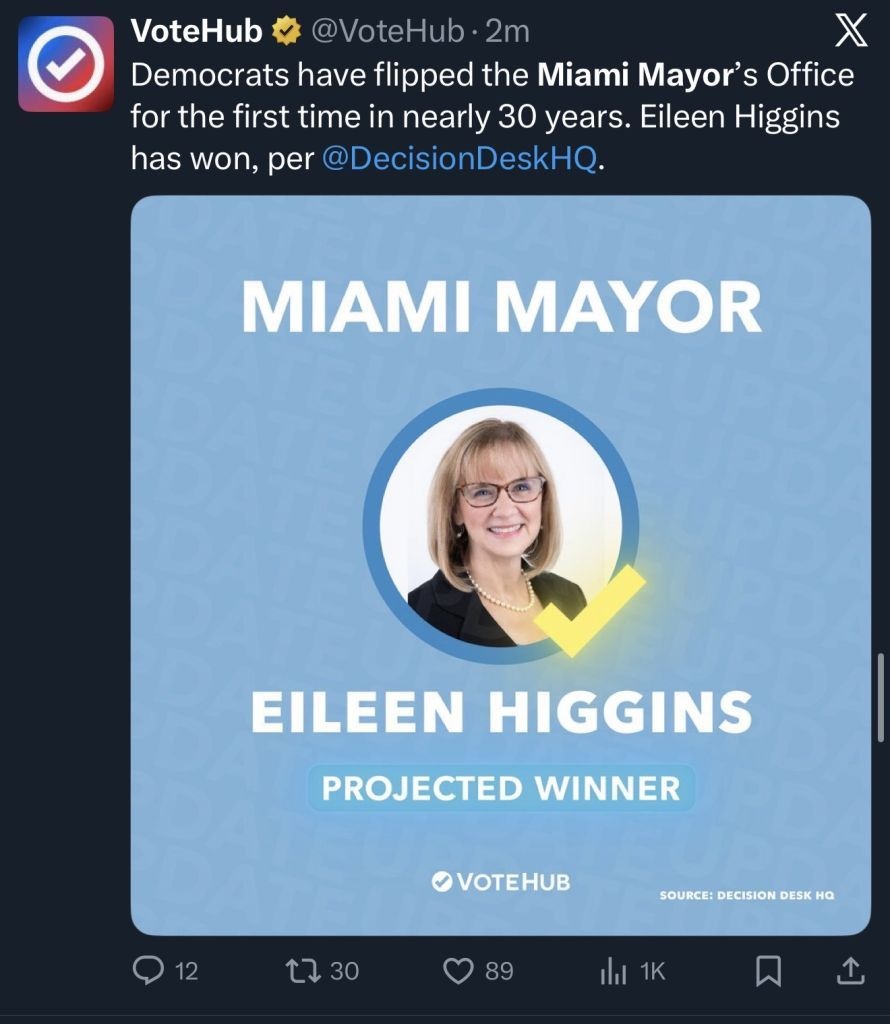Bookmark this VoteHub post
Viewport: 890px width, 1024px height.
pyautogui.click(x=768, y=970)
